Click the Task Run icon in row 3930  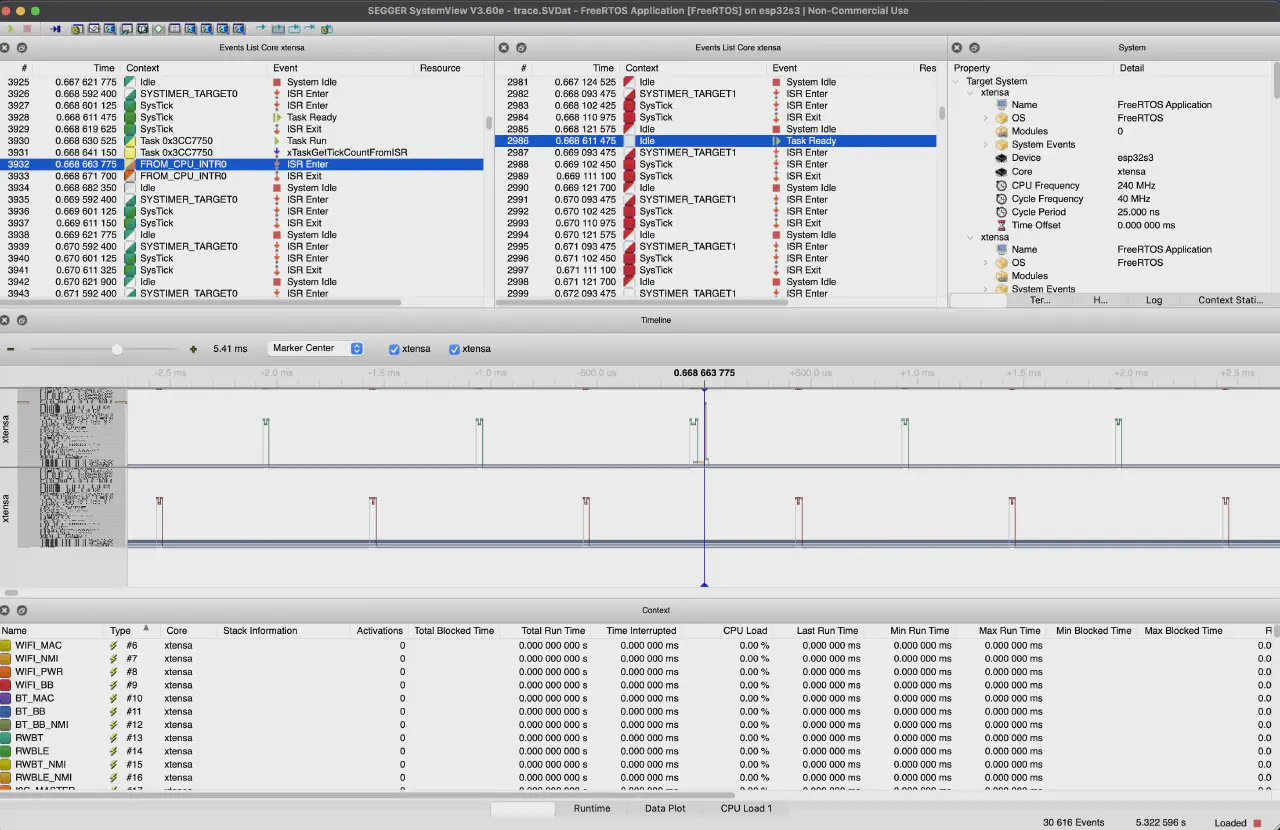278,141
